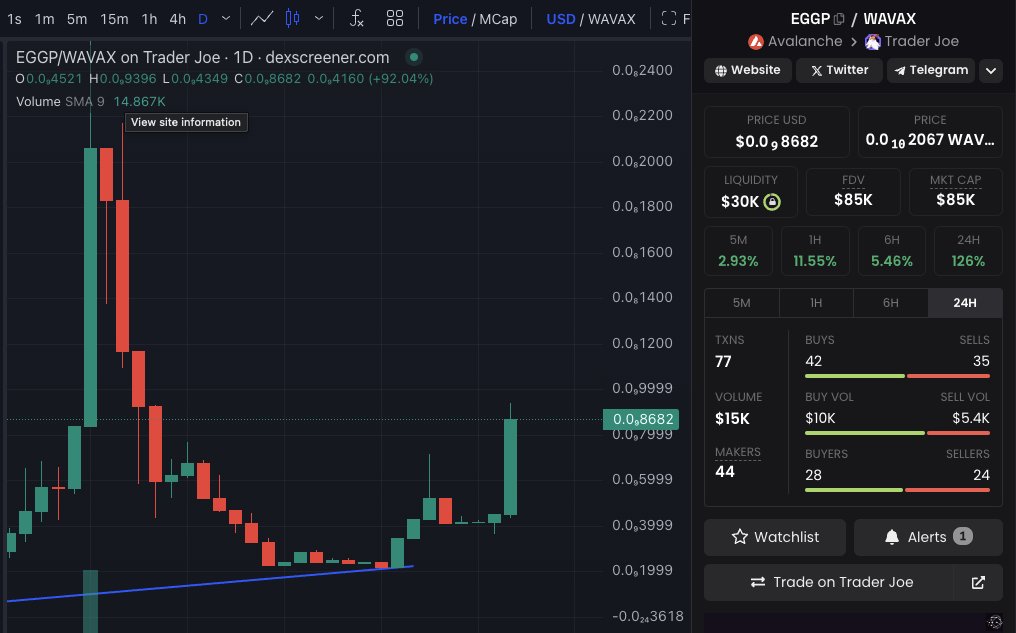Open the project Telegram link
Screen dimensions: 1016x633
[x=931, y=70]
